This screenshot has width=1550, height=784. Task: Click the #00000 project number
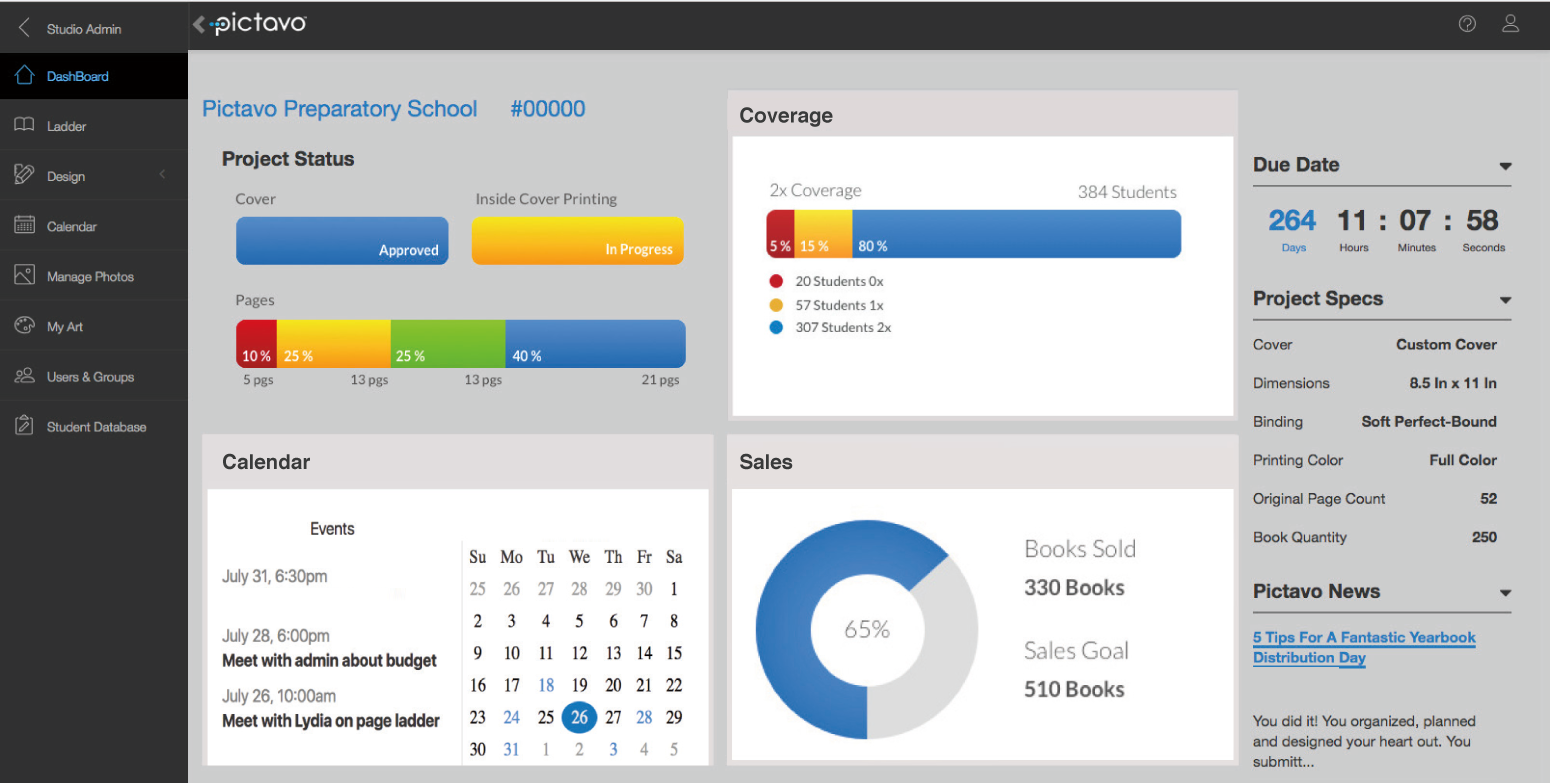[548, 109]
